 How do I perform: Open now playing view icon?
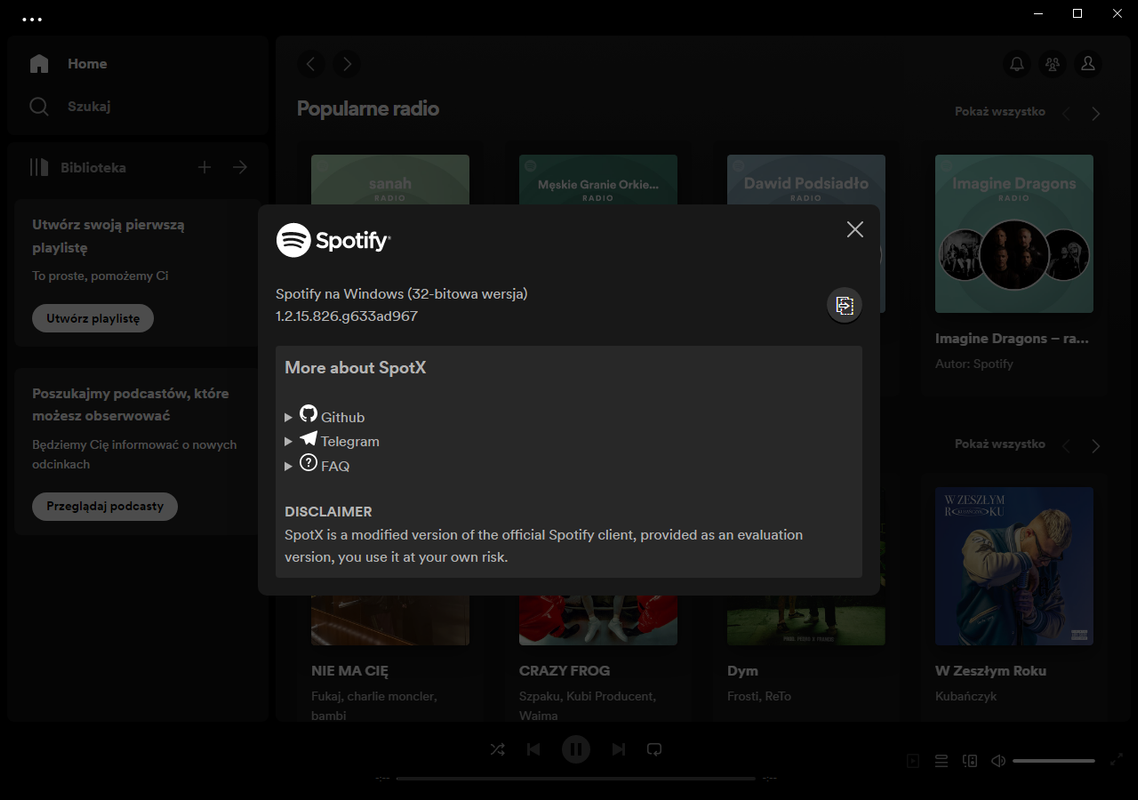[x=913, y=761]
